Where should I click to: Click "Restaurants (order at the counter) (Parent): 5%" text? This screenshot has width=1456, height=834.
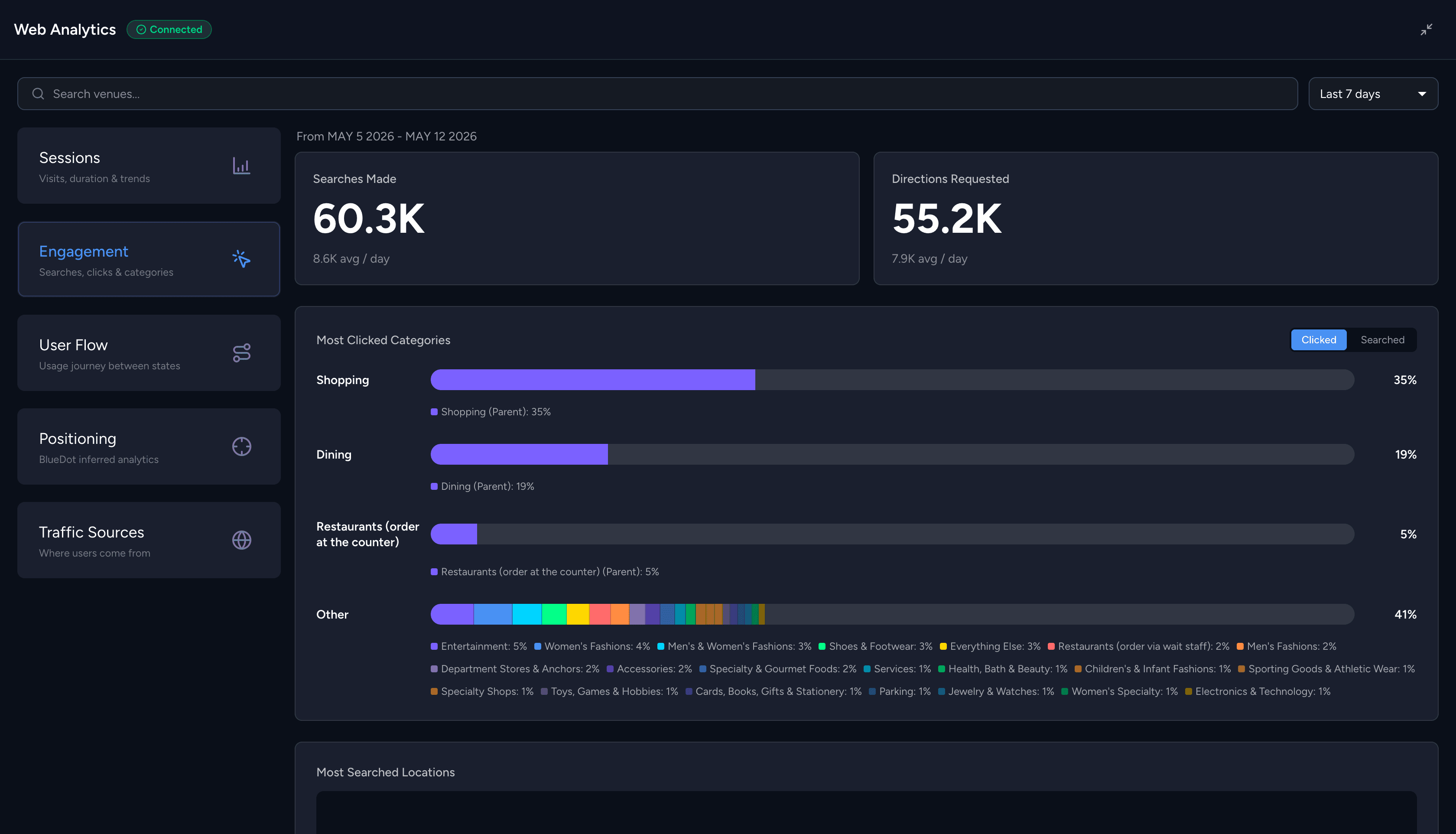click(549, 572)
